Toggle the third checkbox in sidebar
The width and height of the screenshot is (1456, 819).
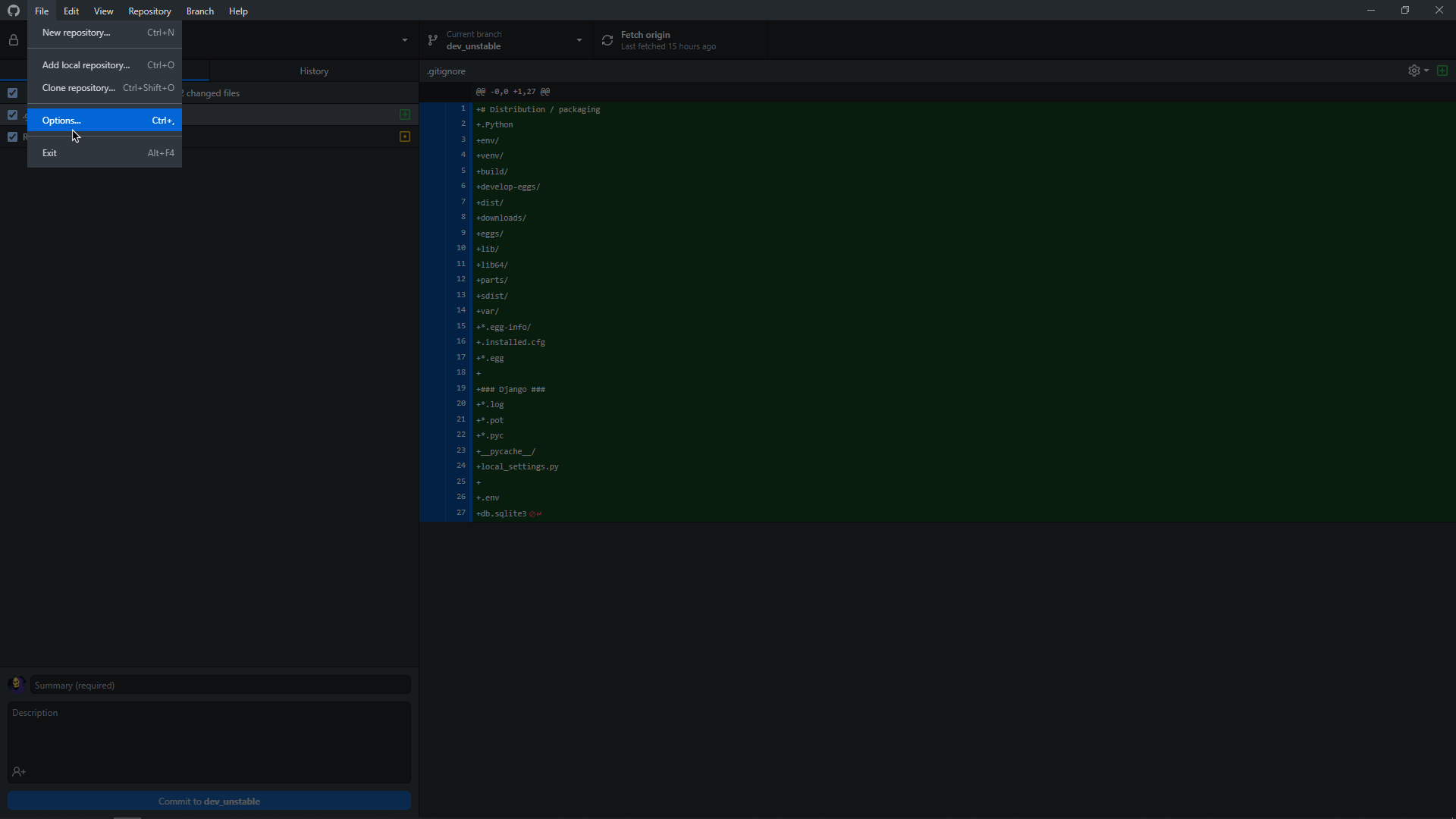point(13,136)
